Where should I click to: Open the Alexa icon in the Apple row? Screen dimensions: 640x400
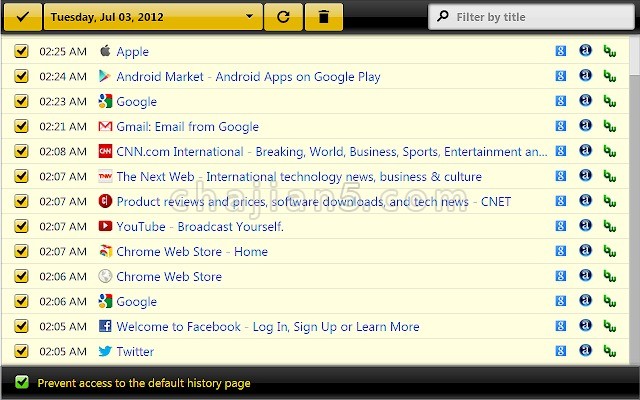point(585,51)
